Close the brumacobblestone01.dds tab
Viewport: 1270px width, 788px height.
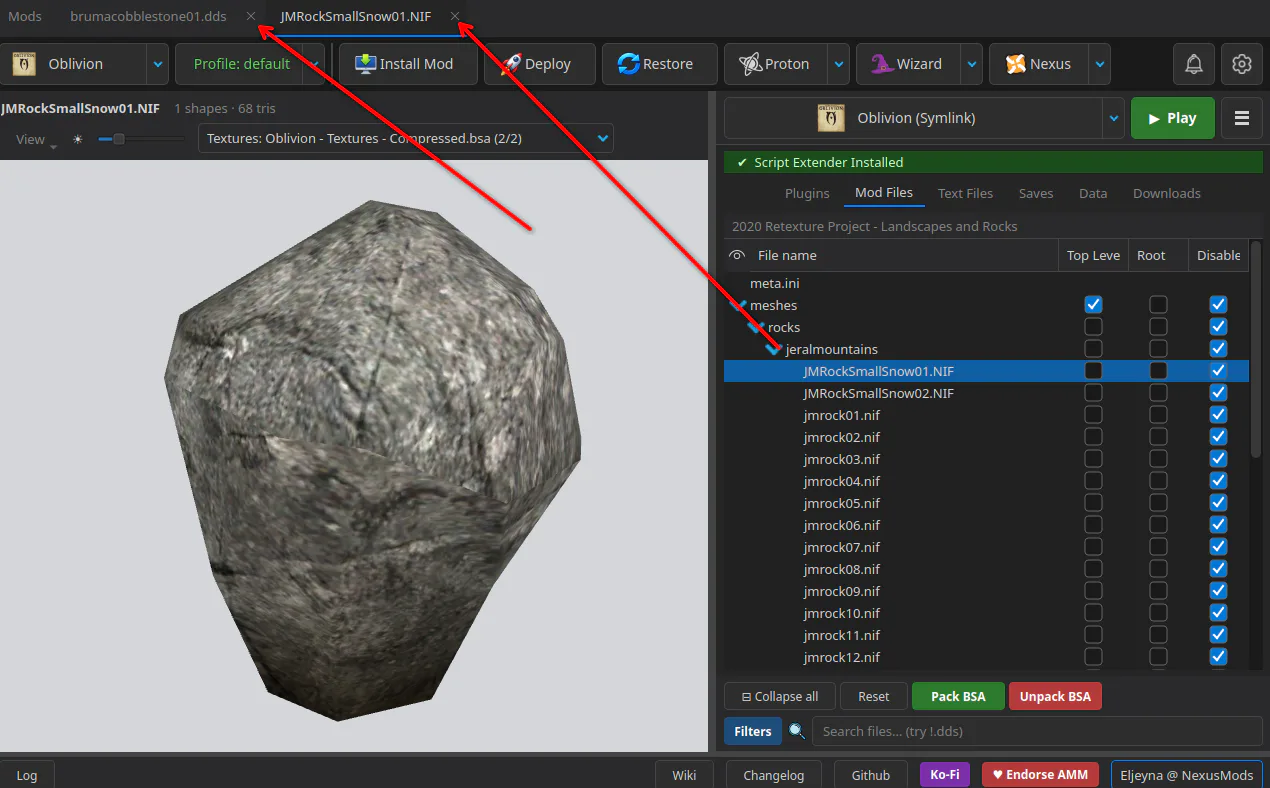(x=251, y=16)
